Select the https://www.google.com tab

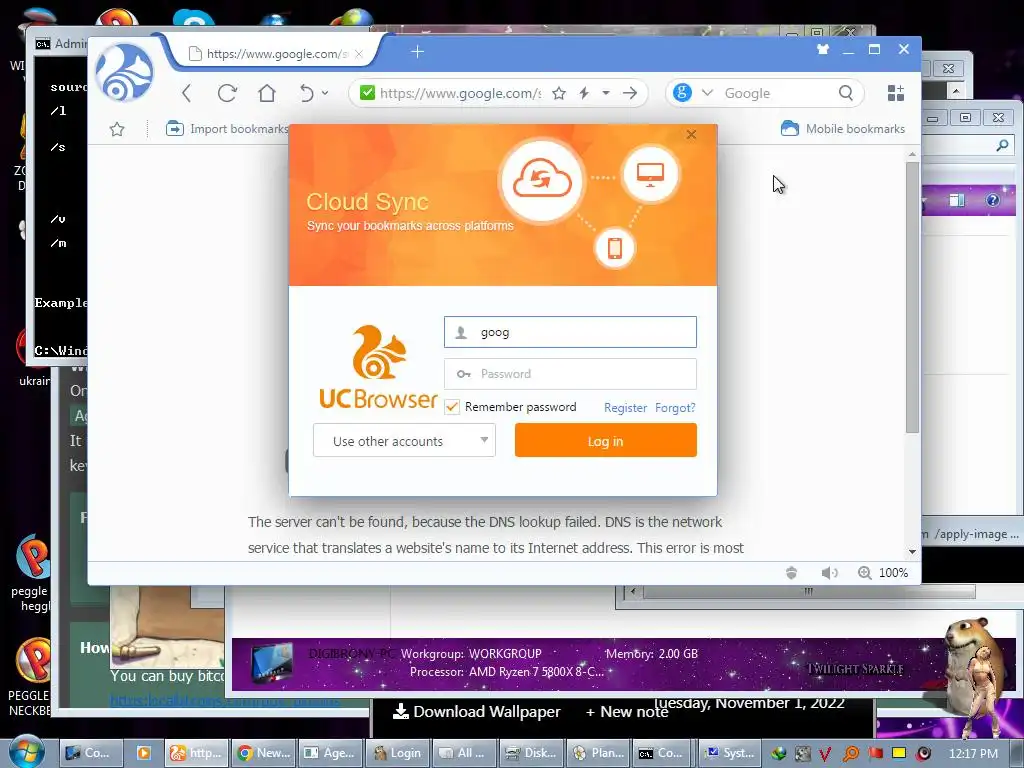coord(274,54)
